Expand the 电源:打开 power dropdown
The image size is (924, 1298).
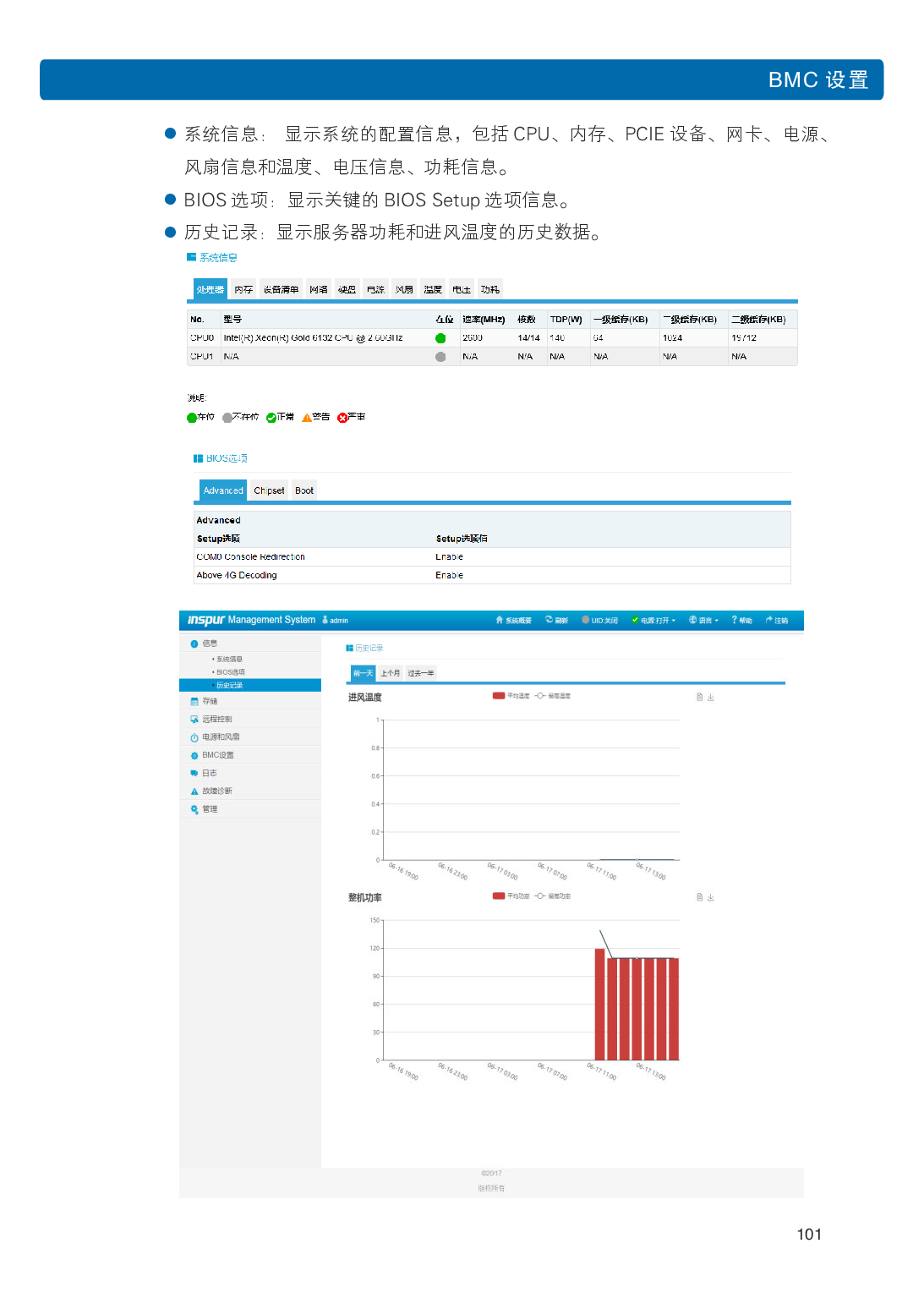[x=654, y=620]
